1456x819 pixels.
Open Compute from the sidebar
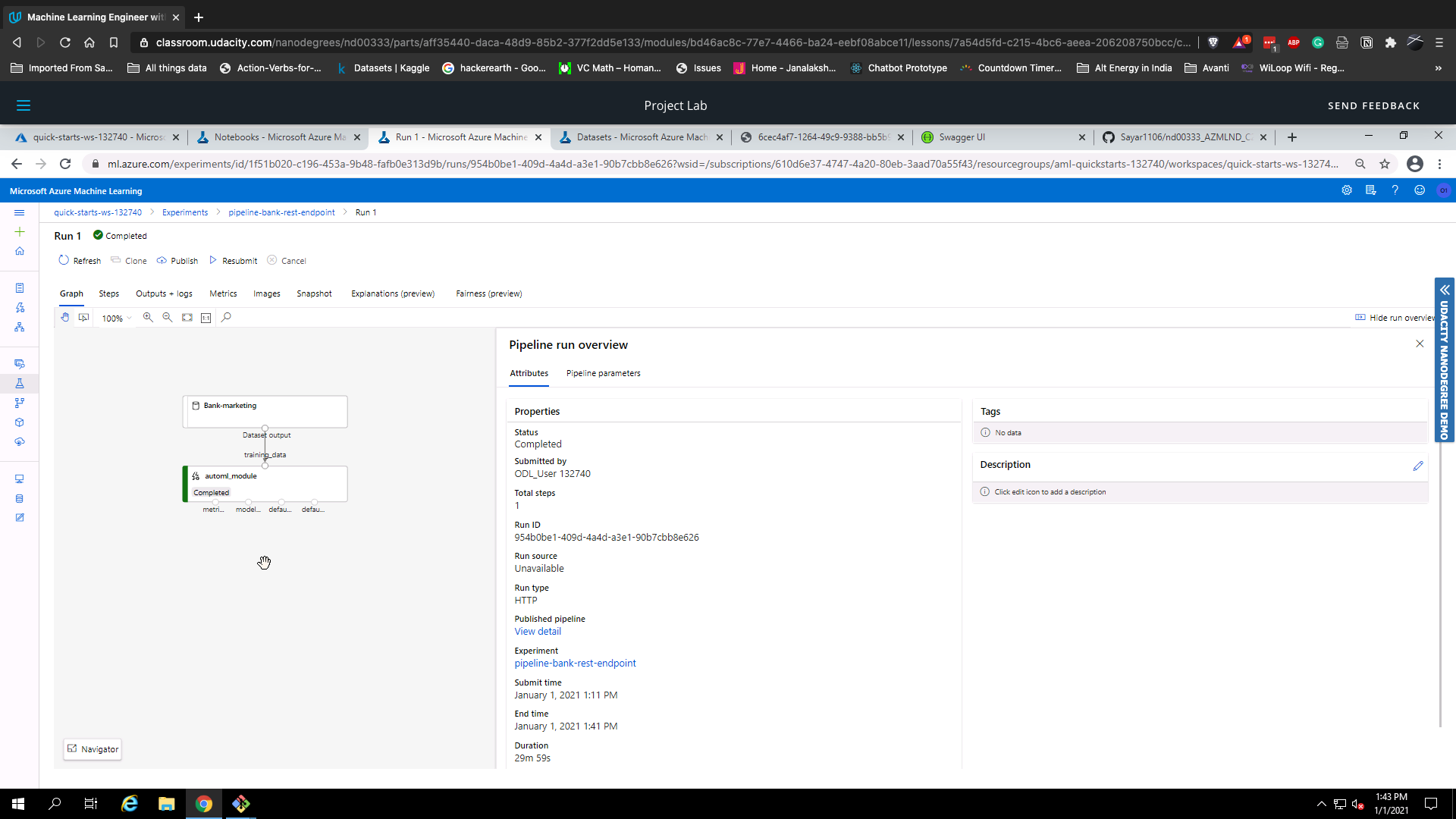20,479
